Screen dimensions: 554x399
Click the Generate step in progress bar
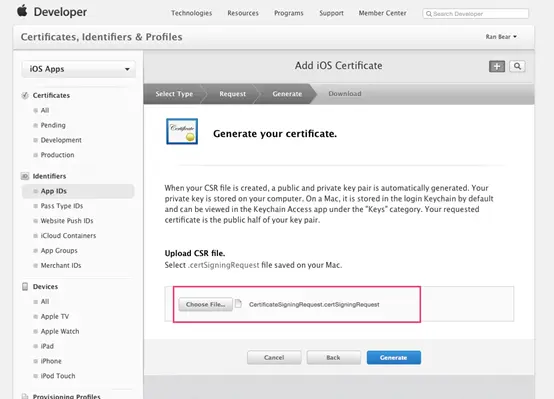click(x=287, y=94)
